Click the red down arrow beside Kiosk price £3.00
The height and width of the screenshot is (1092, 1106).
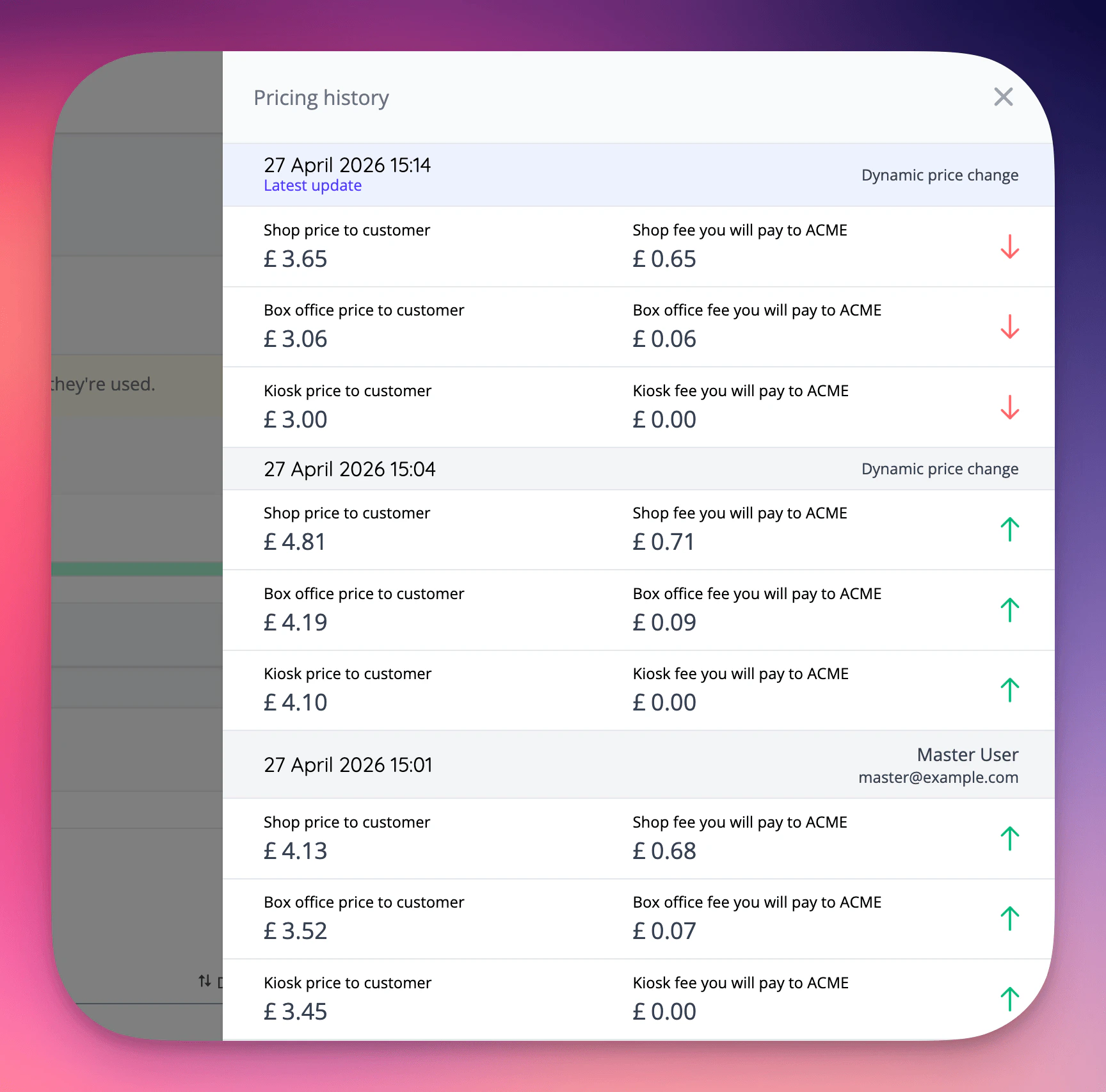coord(1009,407)
